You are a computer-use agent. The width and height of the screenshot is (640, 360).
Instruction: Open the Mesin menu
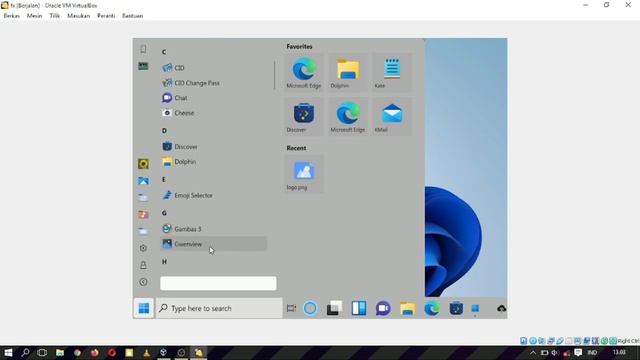coord(34,16)
